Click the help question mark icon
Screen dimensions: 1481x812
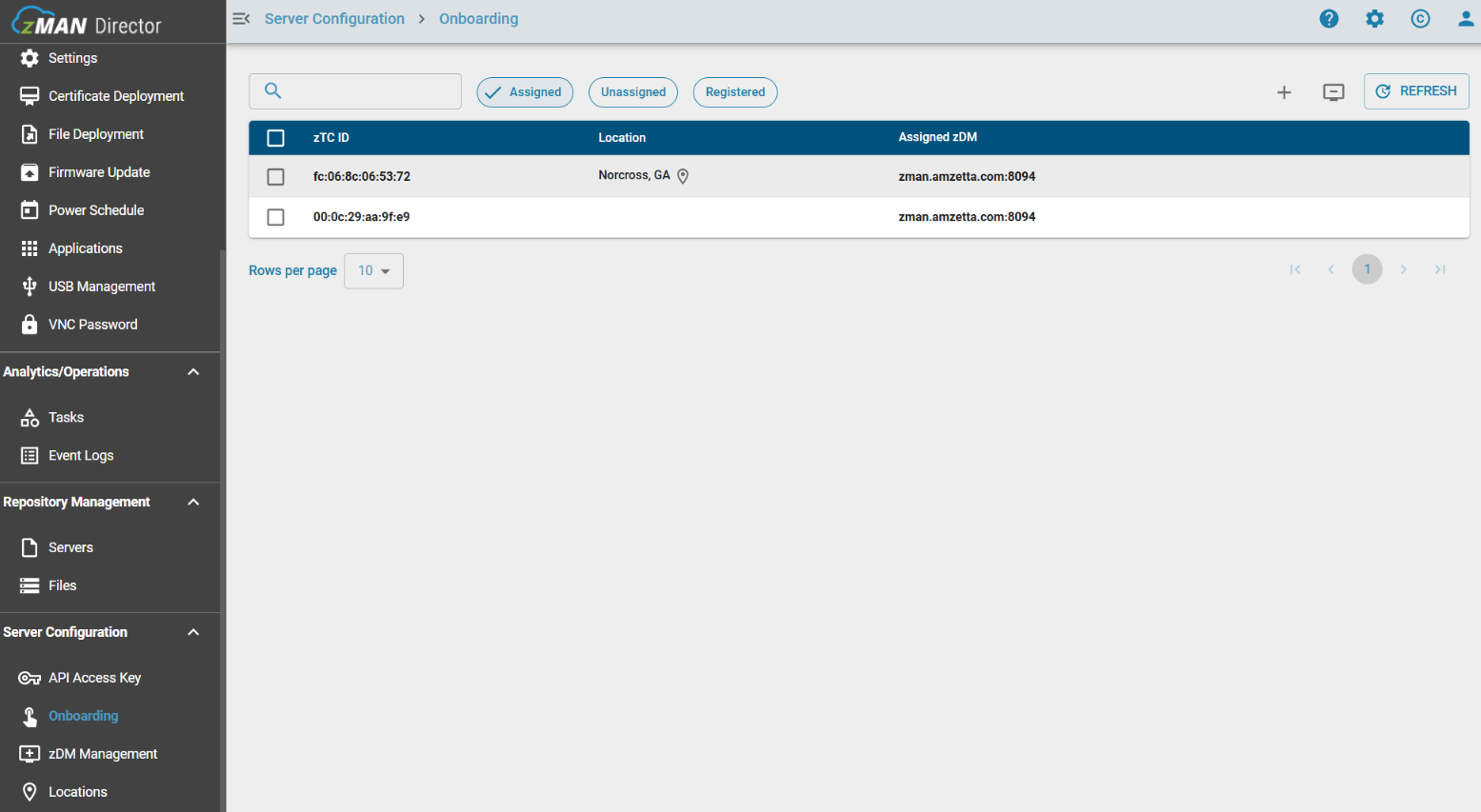[1329, 19]
